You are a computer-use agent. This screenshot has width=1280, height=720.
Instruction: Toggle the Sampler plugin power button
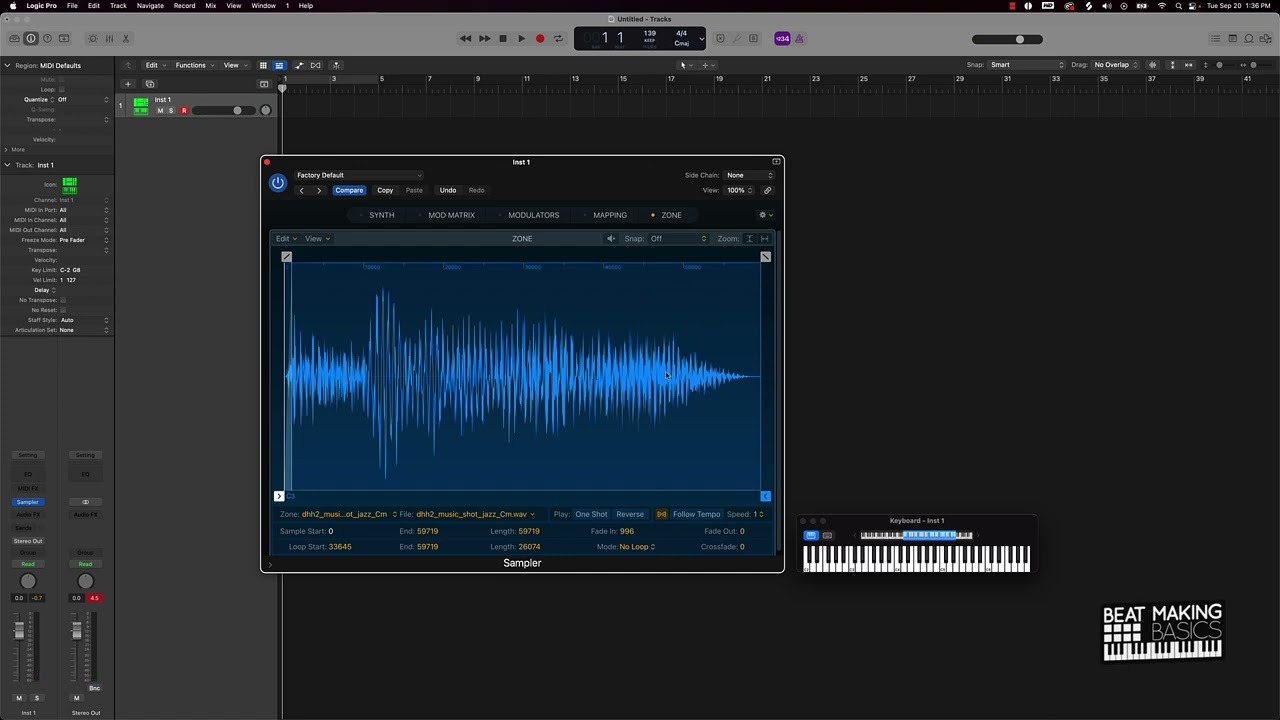pyautogui.click(x=278, y=183)
